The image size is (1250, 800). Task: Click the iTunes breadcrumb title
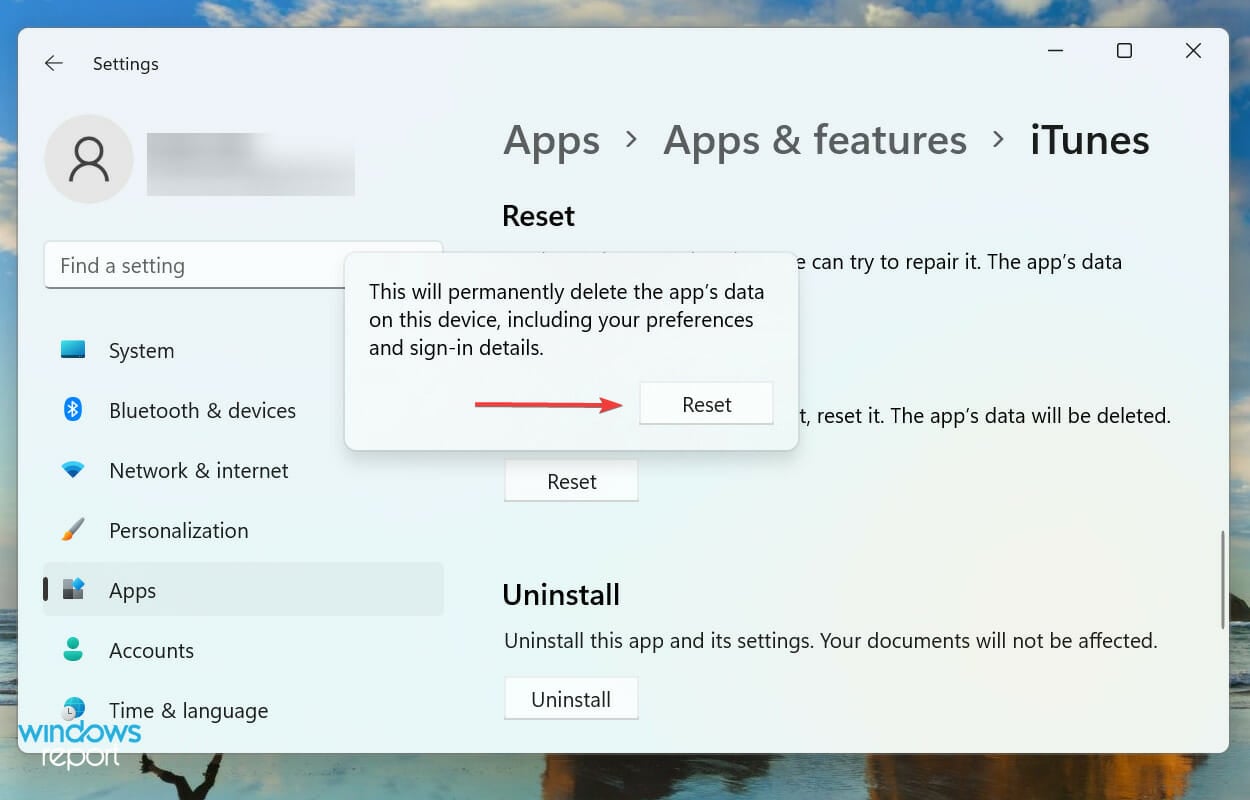1089,140
